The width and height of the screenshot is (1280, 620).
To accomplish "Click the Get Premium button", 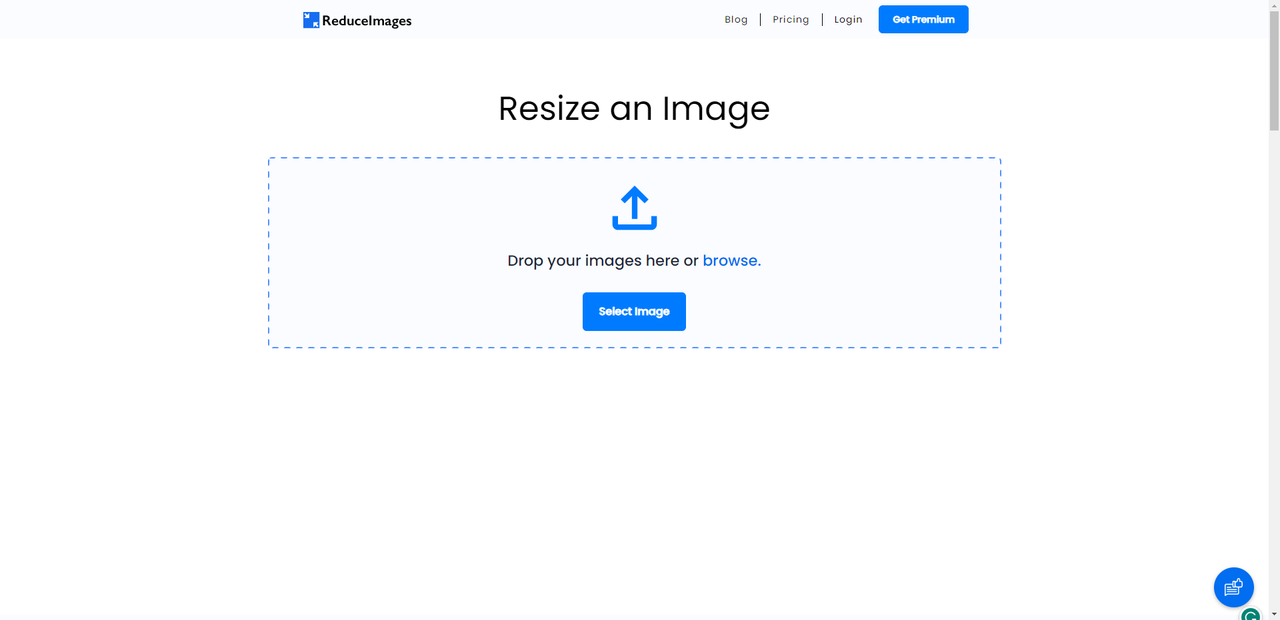I will click(x=923, y=19).
